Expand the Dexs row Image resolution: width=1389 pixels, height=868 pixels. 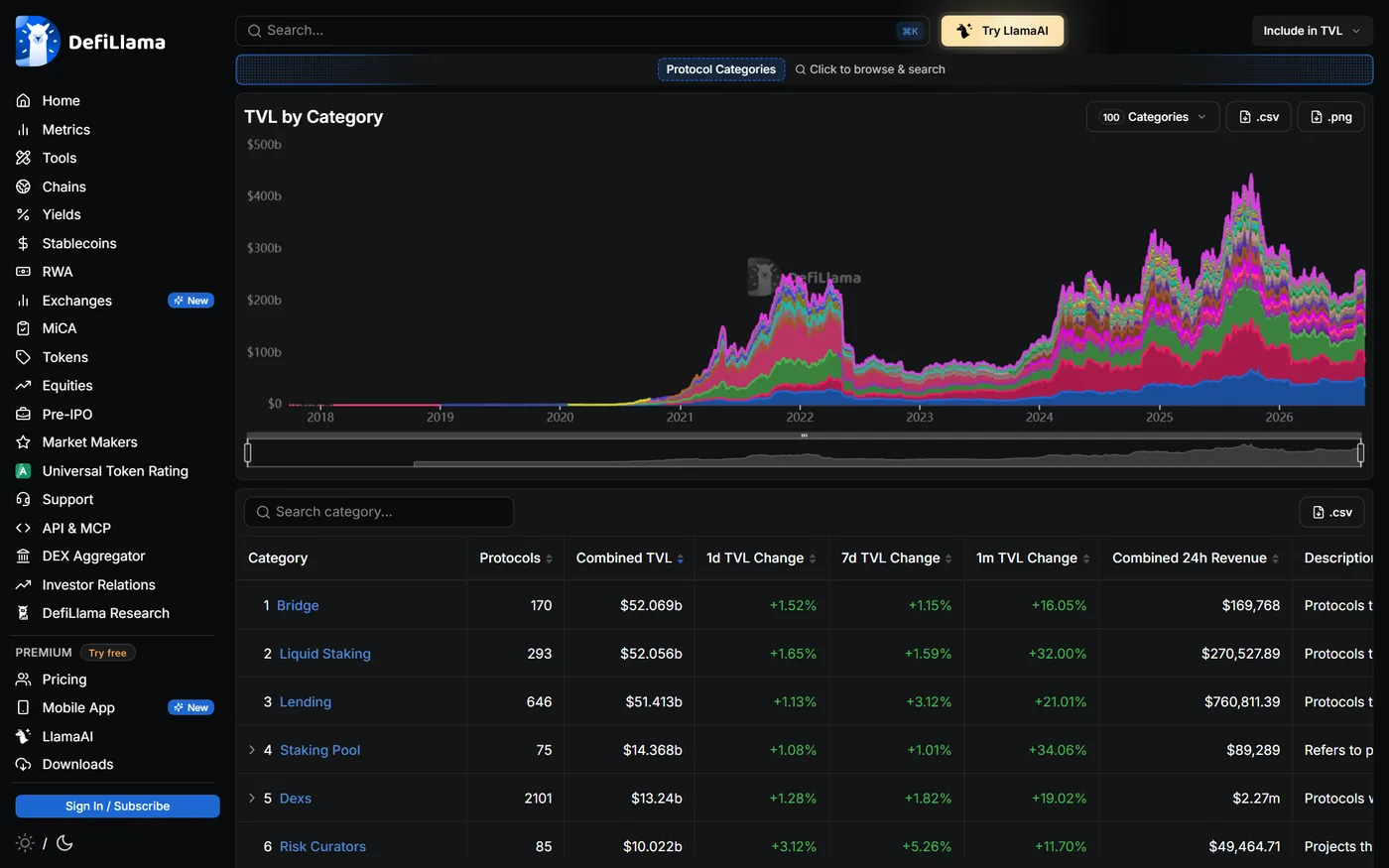pyautogui.click(x=252, y=799)
